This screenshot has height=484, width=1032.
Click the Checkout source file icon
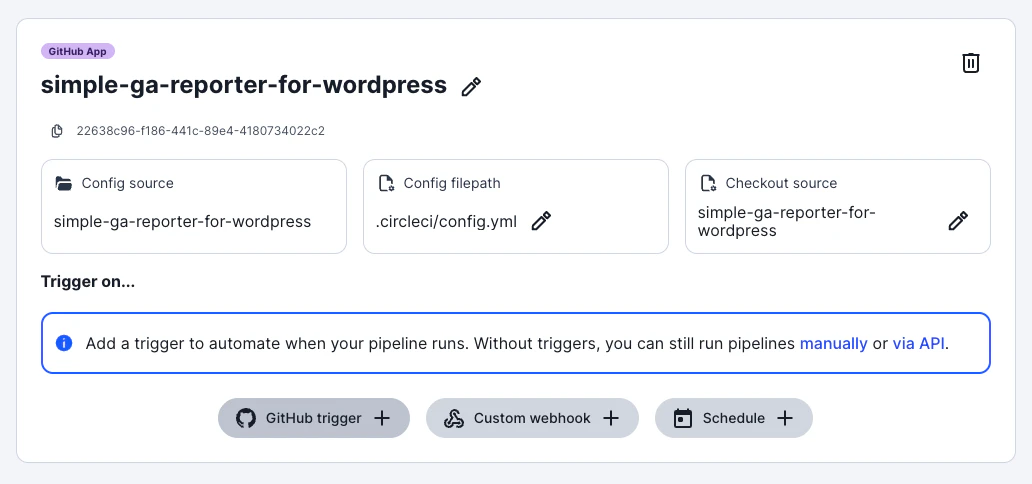click(708, 183)
